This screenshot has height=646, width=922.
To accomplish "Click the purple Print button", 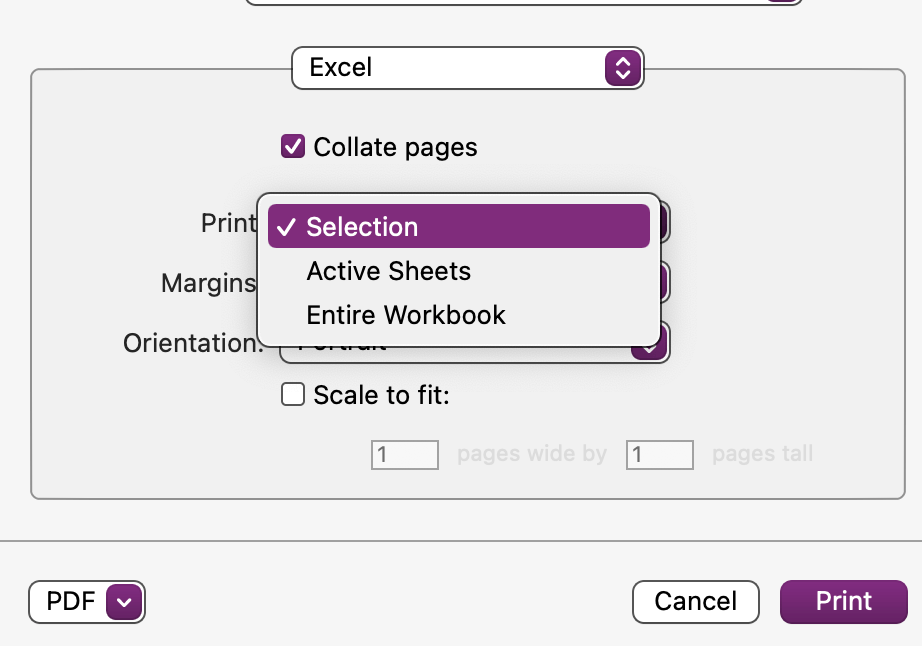I will pos(843,601).
